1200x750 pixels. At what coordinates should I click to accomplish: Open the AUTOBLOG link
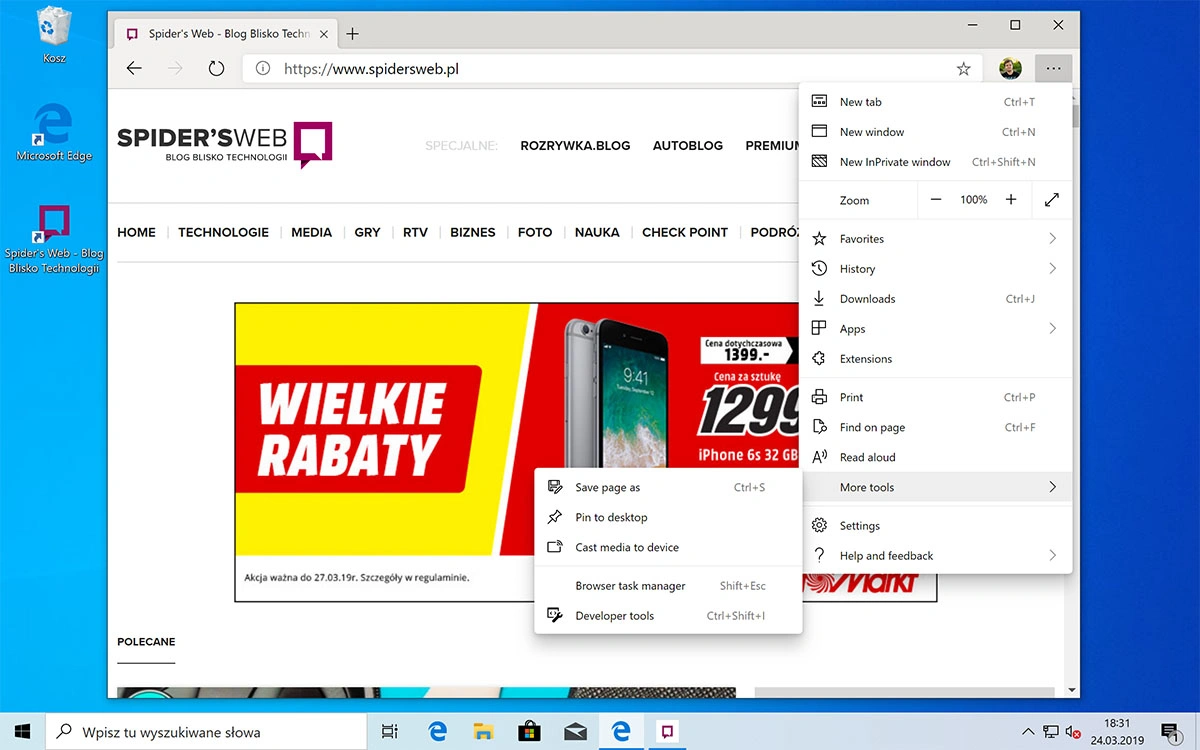click(x=688, y=145)
